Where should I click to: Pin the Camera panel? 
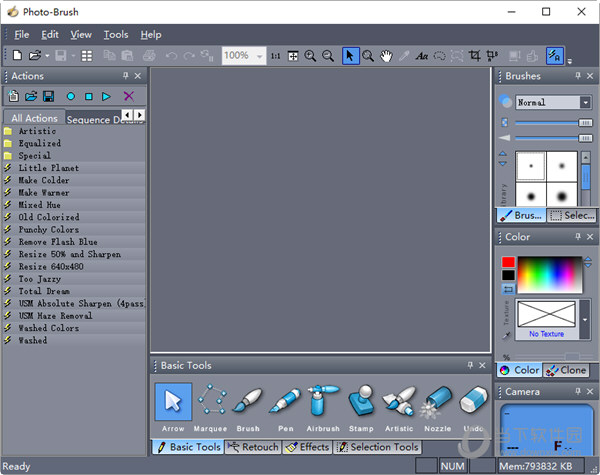pos(578,391)
